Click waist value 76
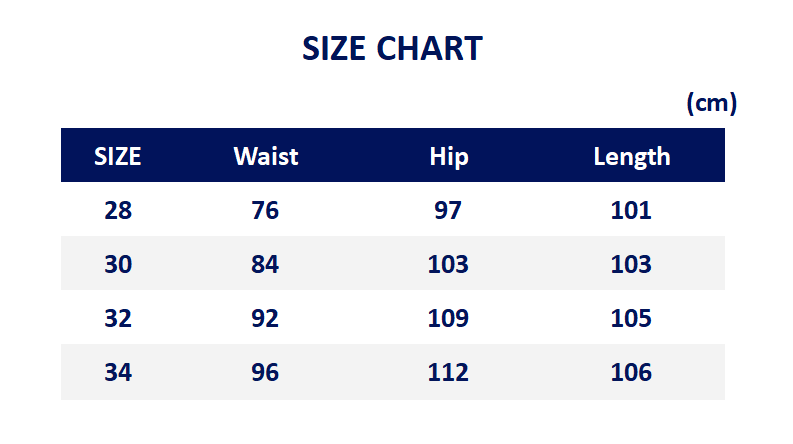793x444 pixels. 265,210
